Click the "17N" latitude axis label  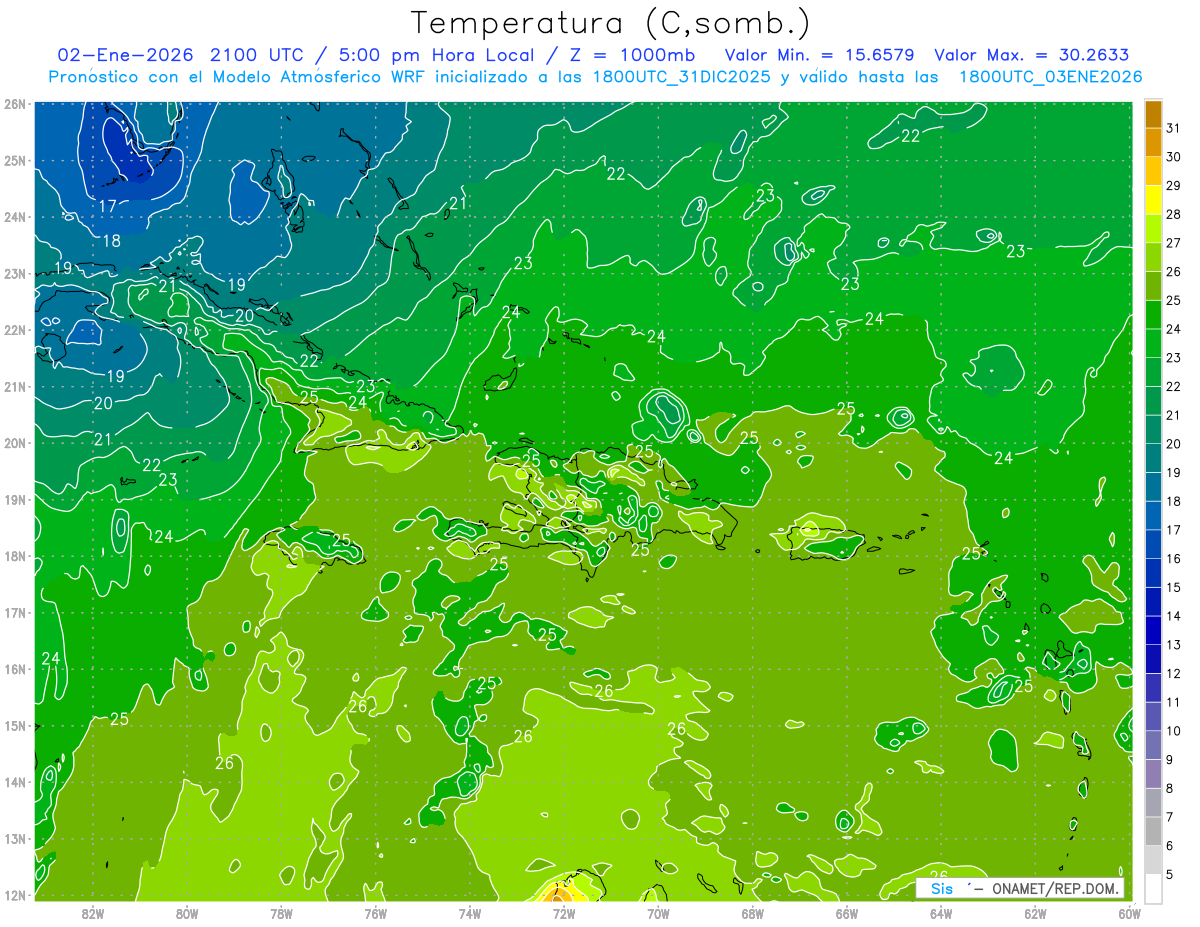pos(14,612)
